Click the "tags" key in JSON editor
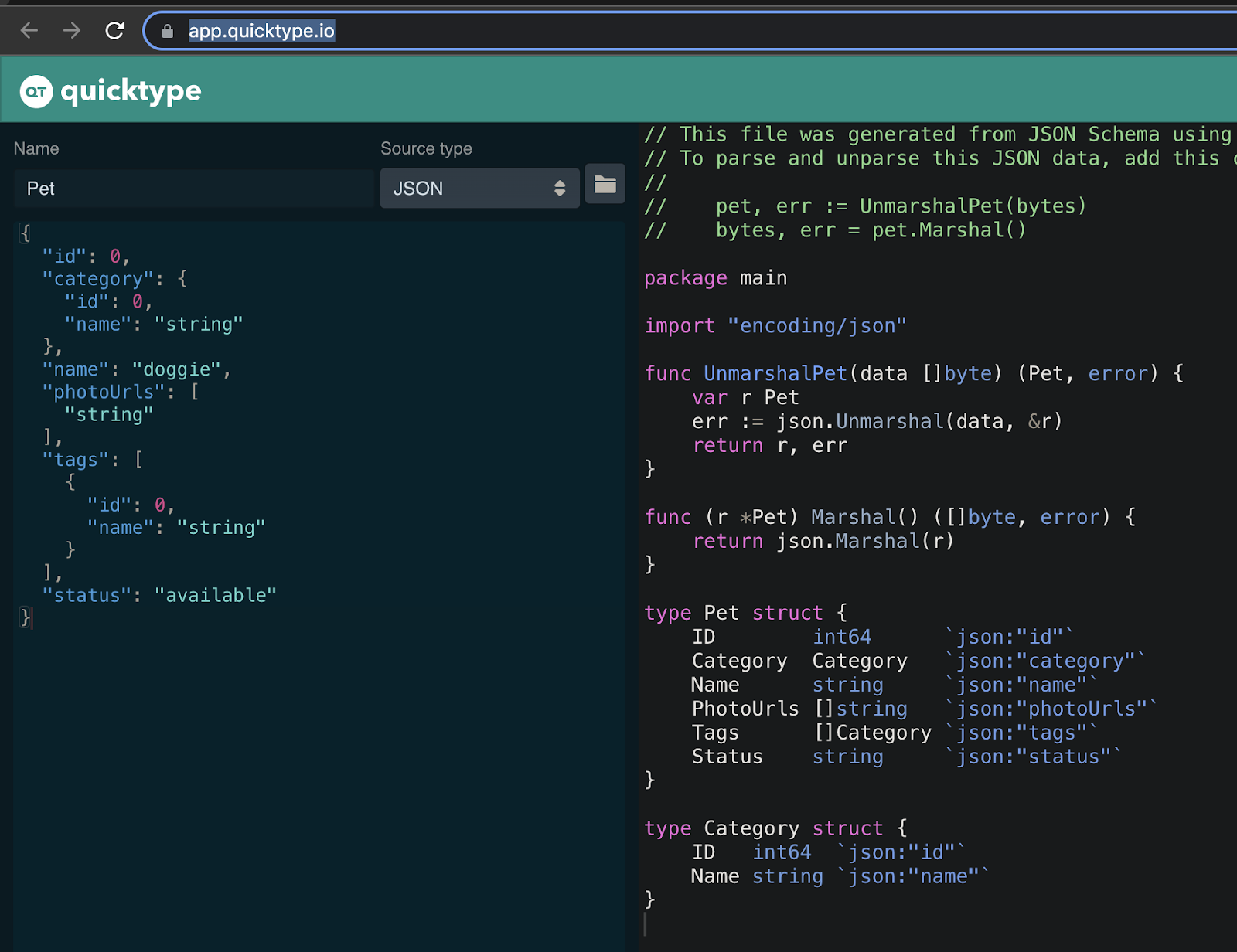This screenshot has height=952, width=1237. click(x=76, y=460)
